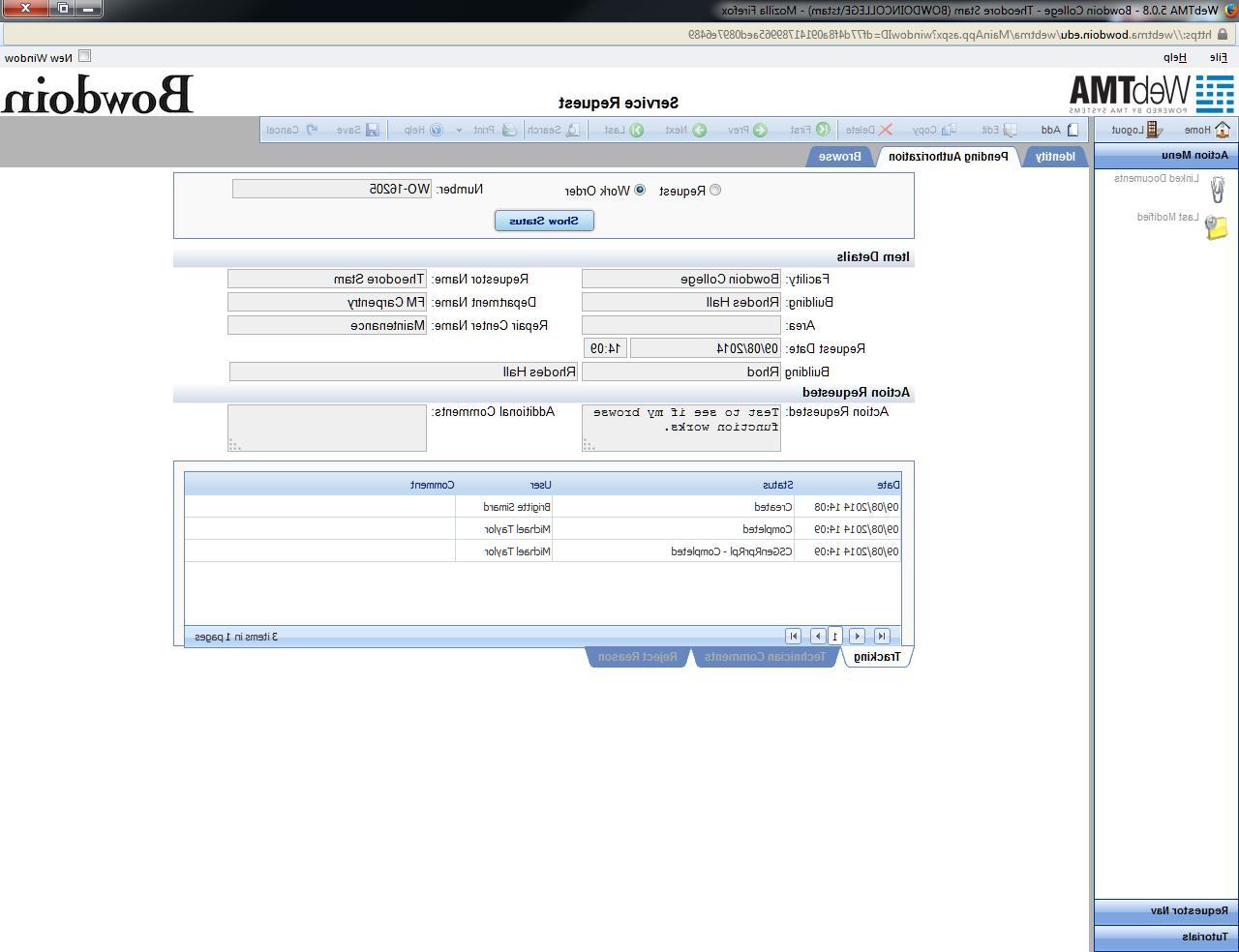Screen dimensions: 1239x952
Task: Click the red X Delete icon
Action: 885,130
